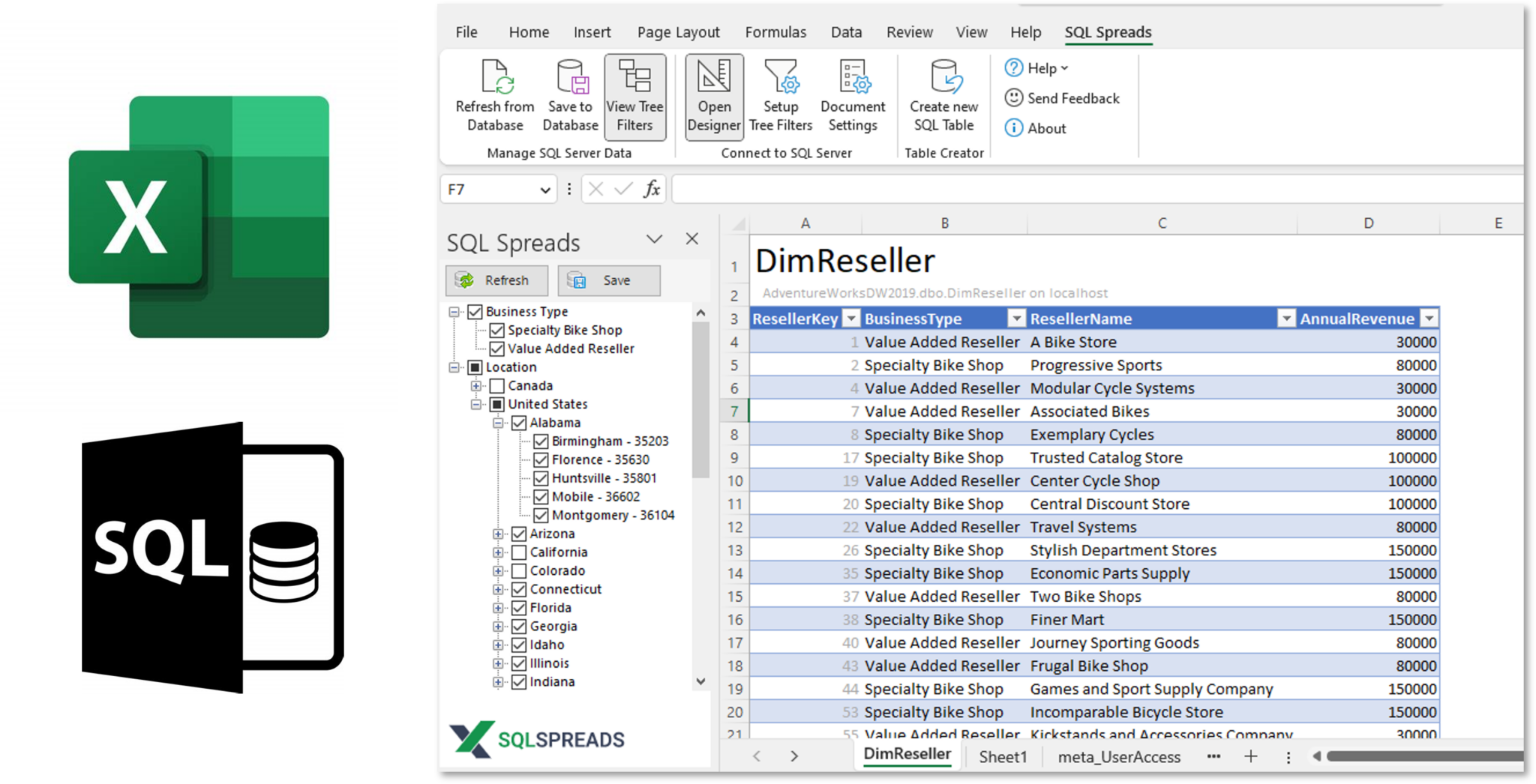This screenshot has height=784, width=1536.
Task: Open Document Settings
Action: click(853, 96)
